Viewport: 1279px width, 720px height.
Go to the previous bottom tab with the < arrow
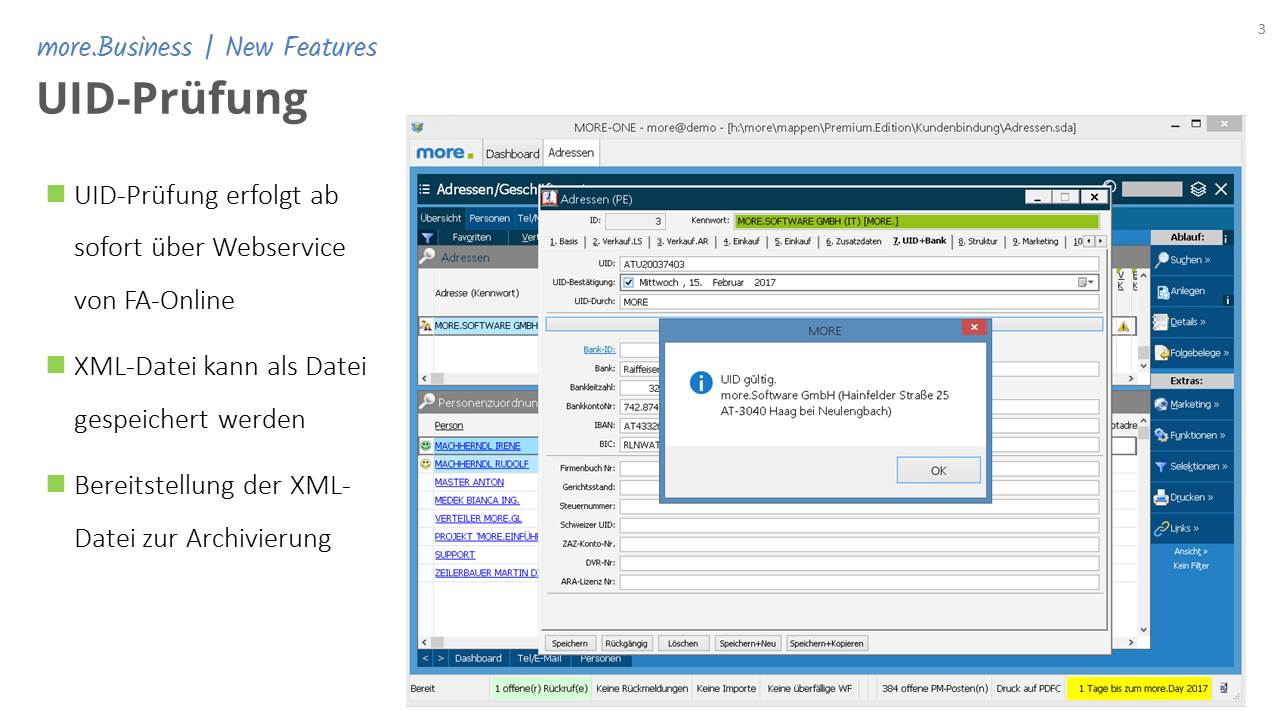click(425, 658)
